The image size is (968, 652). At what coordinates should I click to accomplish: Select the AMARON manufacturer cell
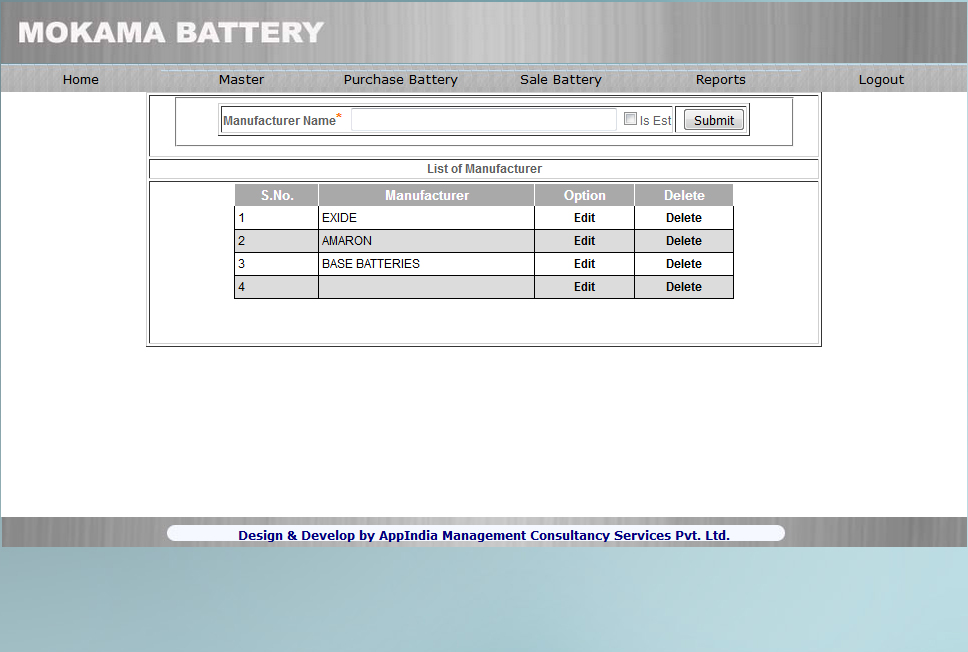pyautogui.click(x=426, y=241)
